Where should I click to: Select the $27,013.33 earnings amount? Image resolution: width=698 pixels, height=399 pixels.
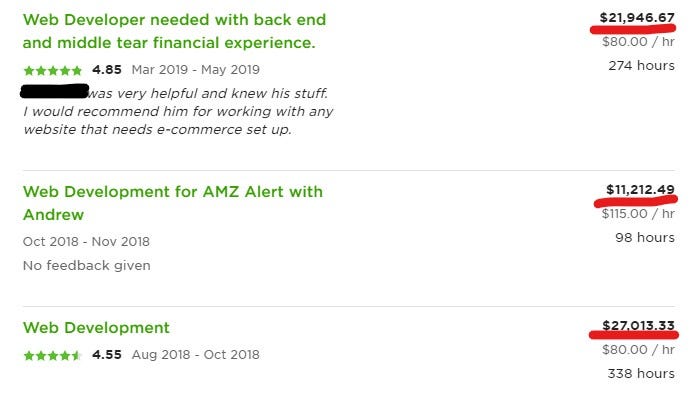(x=638, y=326)
